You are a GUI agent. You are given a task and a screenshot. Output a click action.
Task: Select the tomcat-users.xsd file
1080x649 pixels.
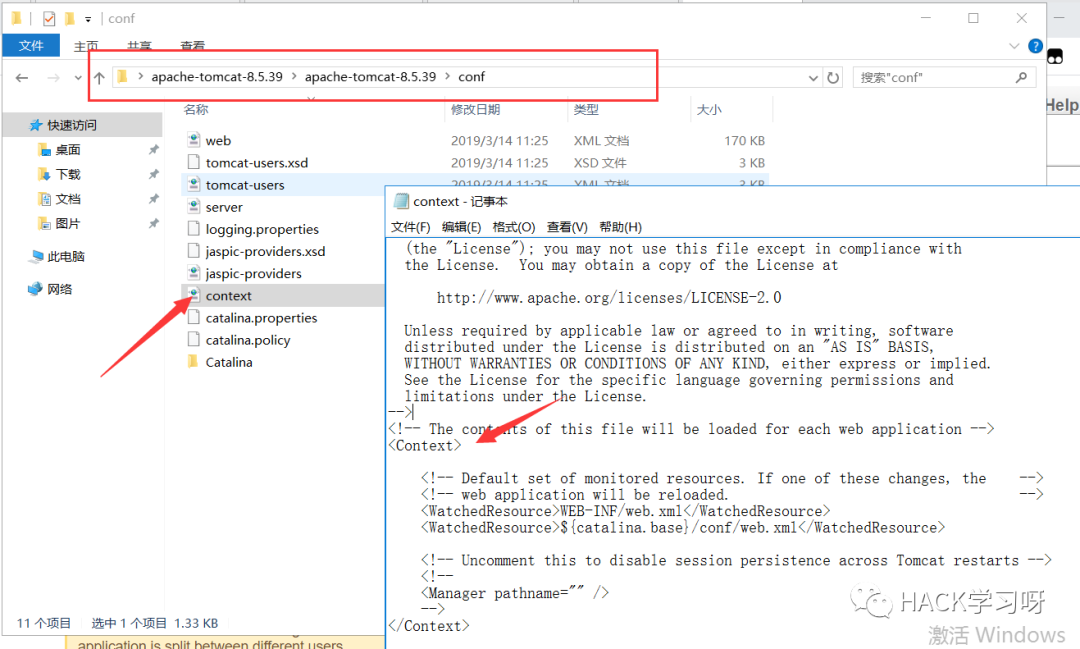pos(256,163)
